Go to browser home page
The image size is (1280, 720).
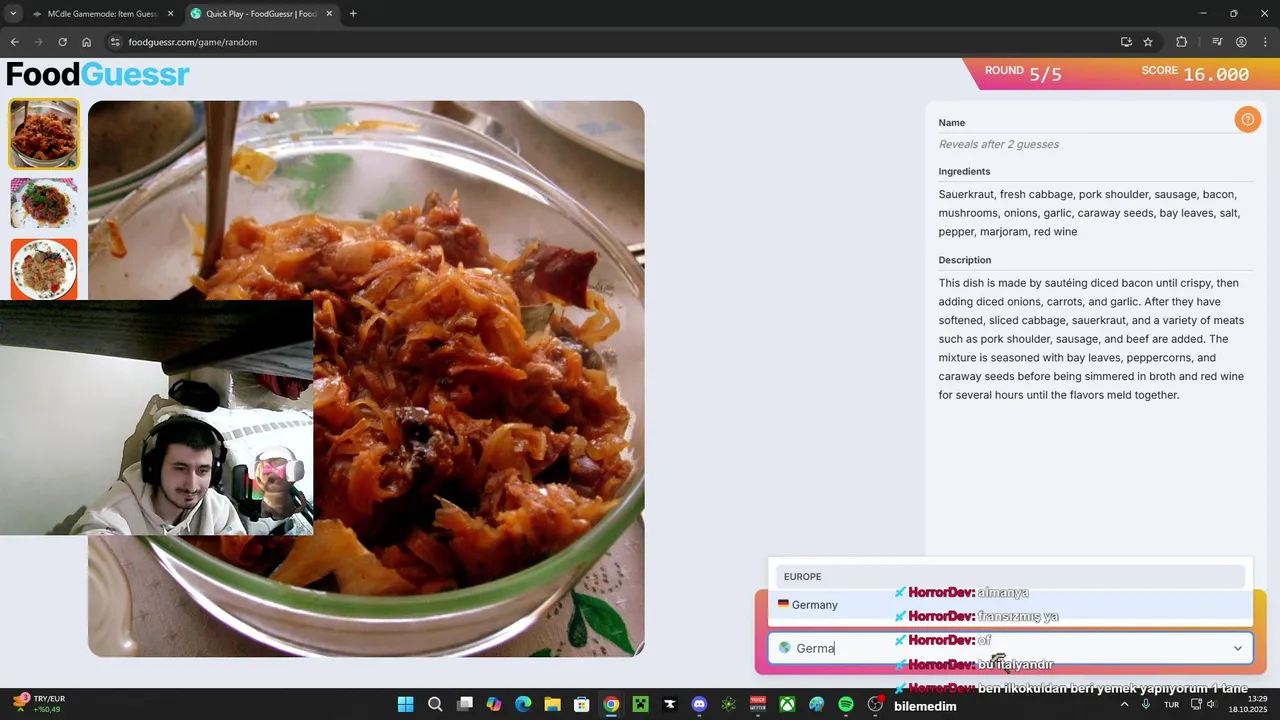click(x=86, y=42)
